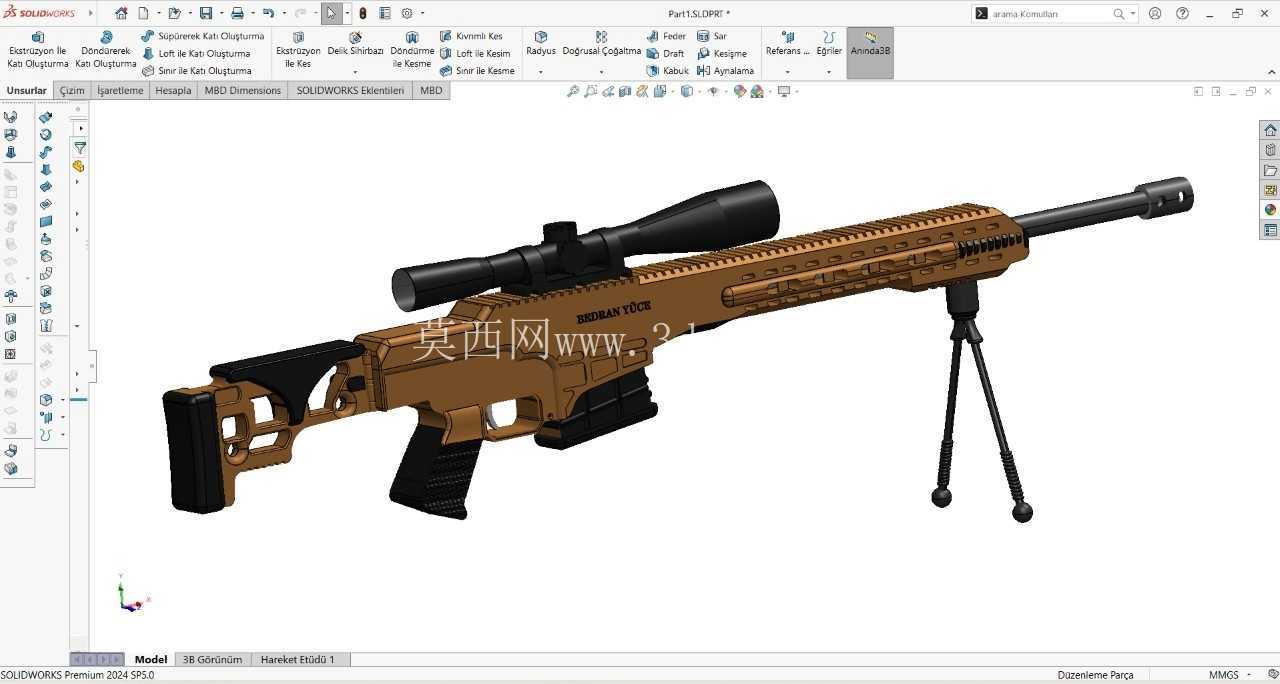This screenshot has width=1280, height=684.
Task: Open the SOLIDWORKS logo menu arrow
Action: click(90, 13)
